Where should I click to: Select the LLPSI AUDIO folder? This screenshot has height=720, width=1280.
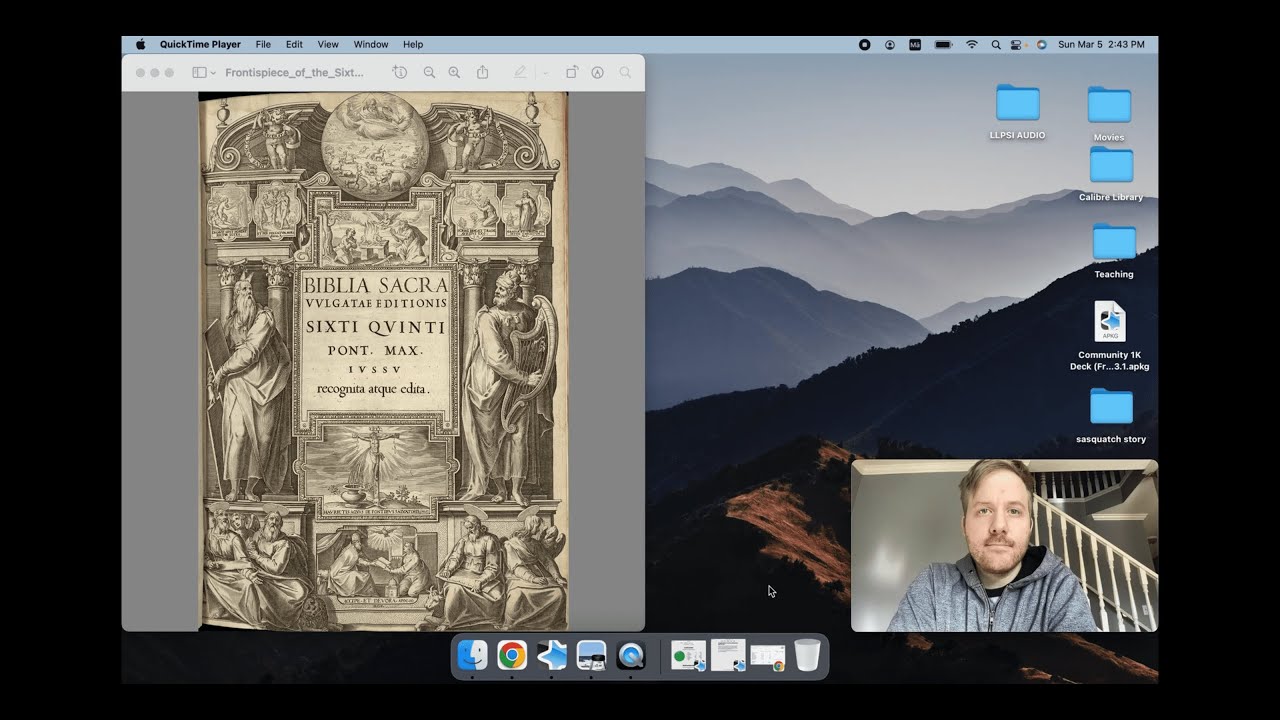[1018, 112]
